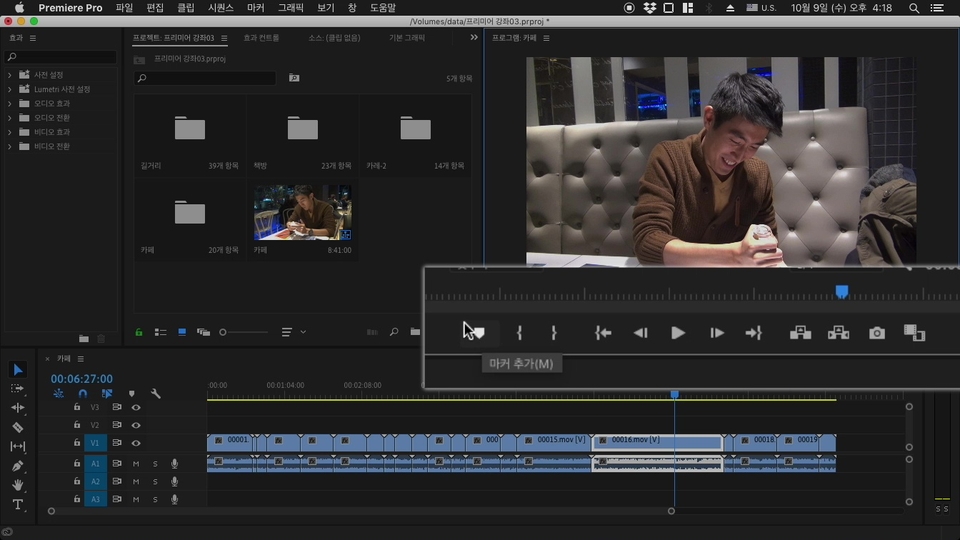Select the Selection arrow tool

[18, 370]
